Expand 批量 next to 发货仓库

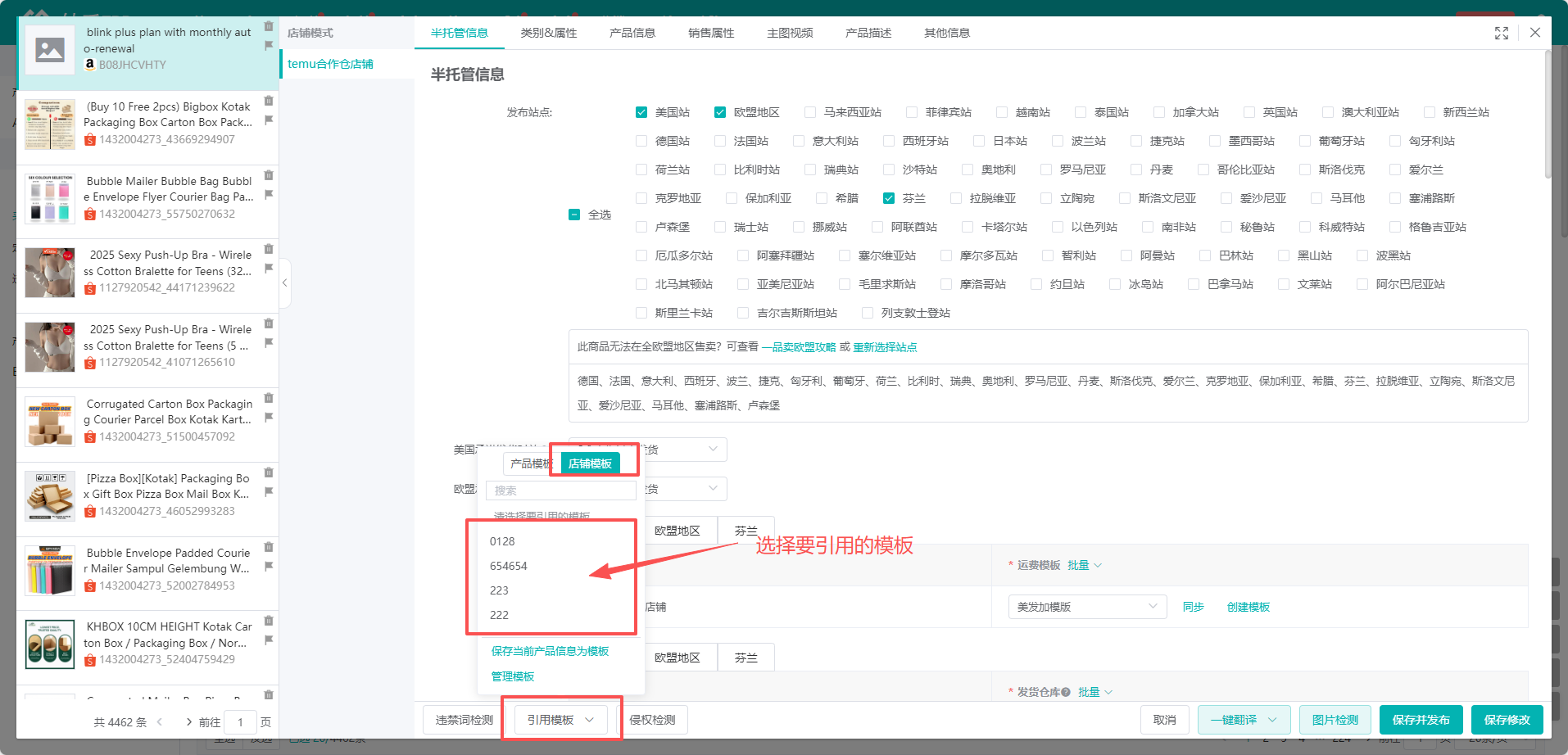coord(1095,692)
